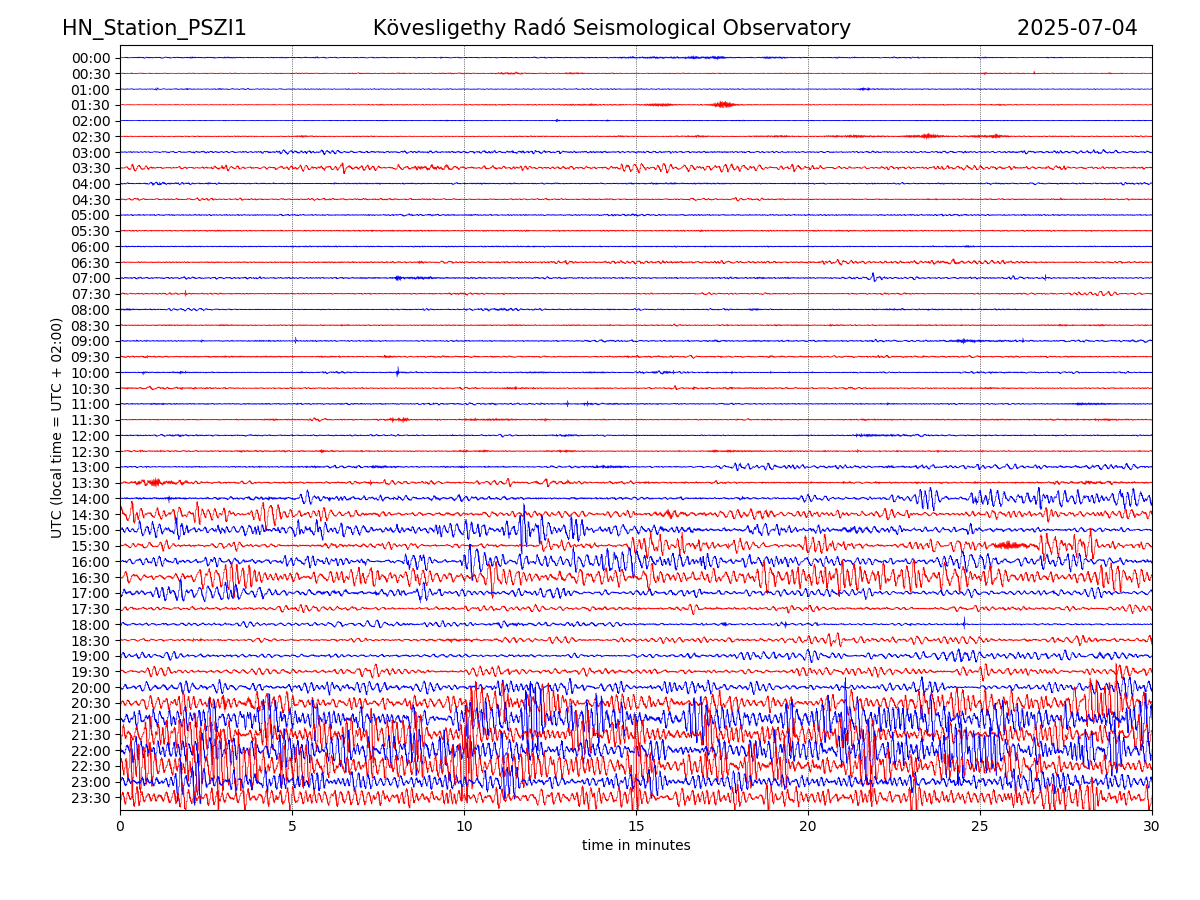1200x900 pixels.
Task: Click the HN_Station_PSZI1 station label
Action: click(154, 28)
